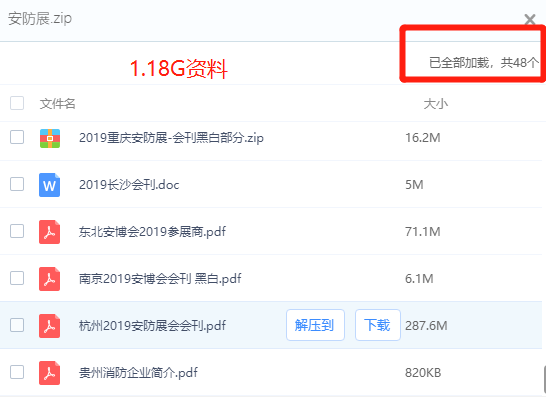Click the Word document icon for 2019长沙会刊.doc
Viewport: 546px width, 401px height.
[49, 185]
